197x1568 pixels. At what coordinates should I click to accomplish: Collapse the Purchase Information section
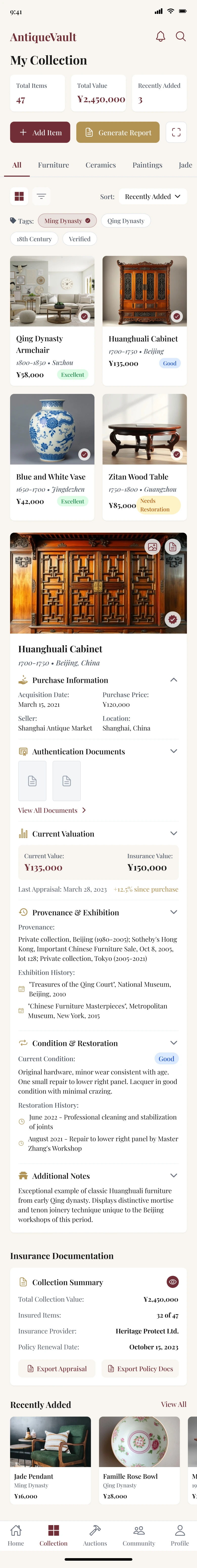point(173,680)
